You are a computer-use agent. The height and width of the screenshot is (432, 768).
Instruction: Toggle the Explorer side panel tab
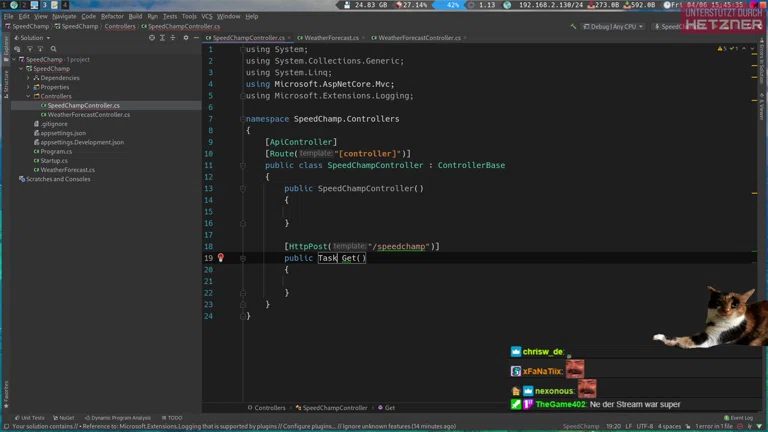[x=5, y=46]
